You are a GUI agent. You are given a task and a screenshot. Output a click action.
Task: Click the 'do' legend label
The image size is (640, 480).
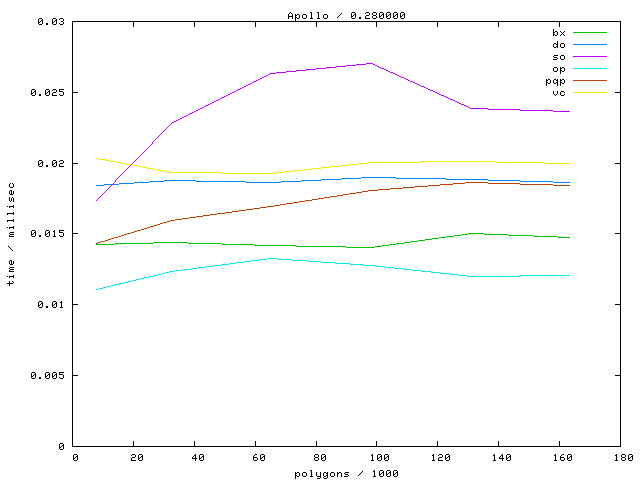pyautogui.click(x=559, y=45)
